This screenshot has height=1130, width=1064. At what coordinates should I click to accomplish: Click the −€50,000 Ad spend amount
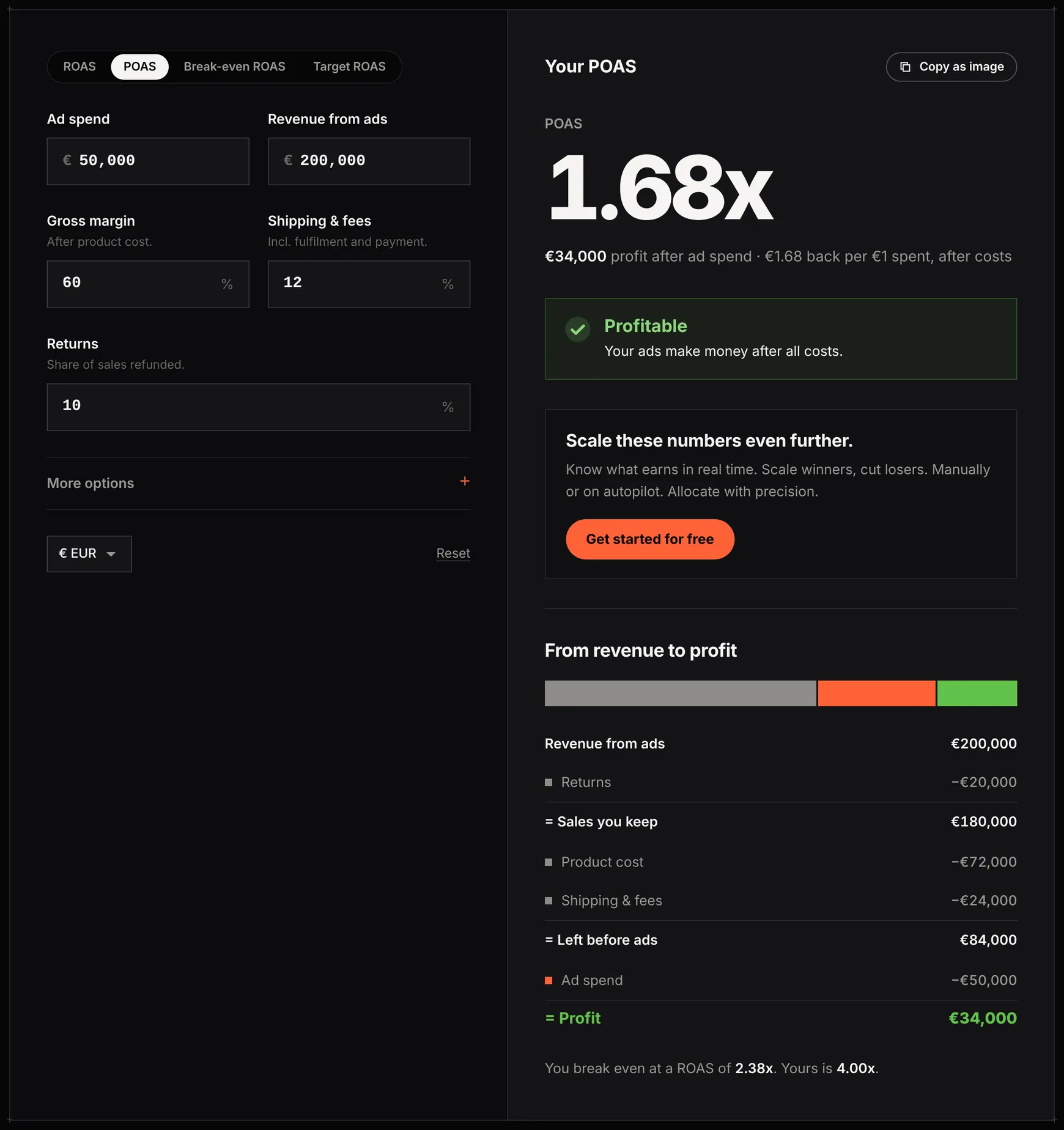[984, 981]
